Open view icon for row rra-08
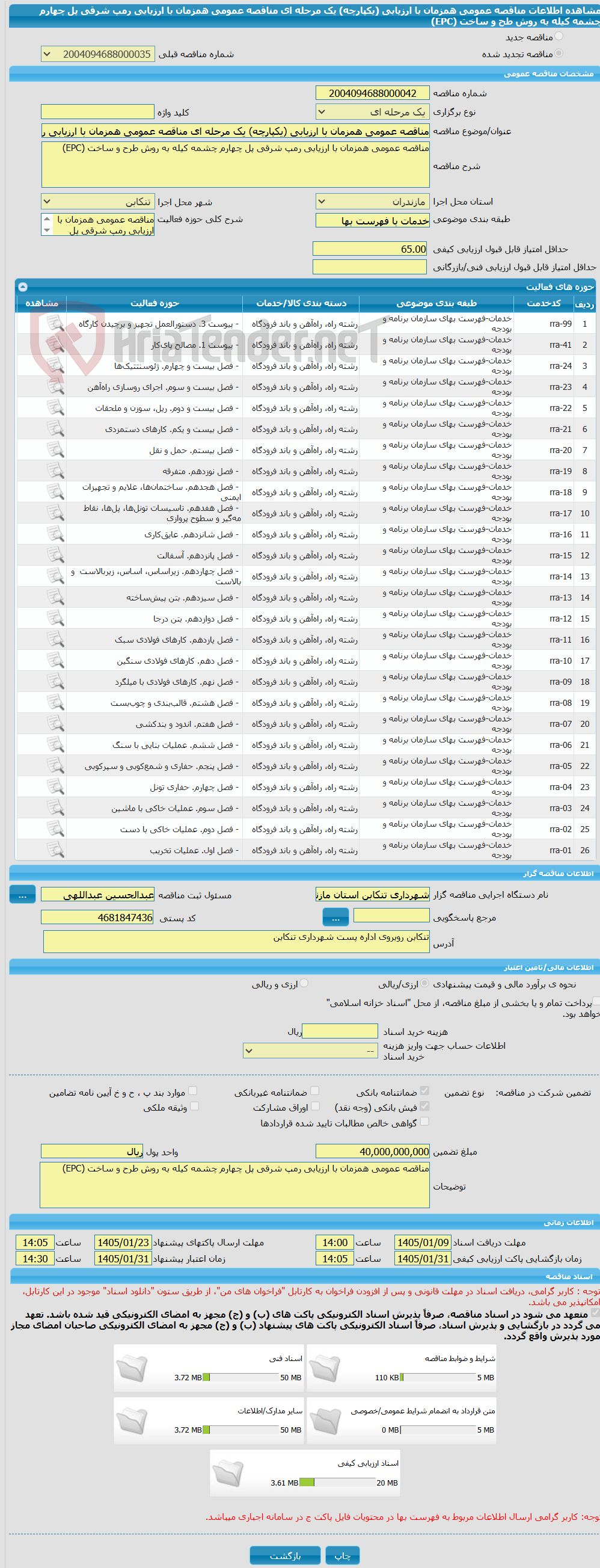This screenshot has width=600, height=1568. point(55,702)
